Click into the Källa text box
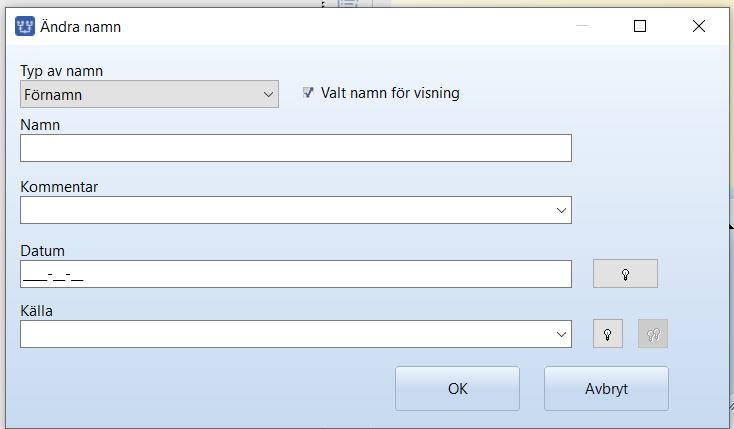734x429 pixels. pyautogui.click(x=285, y=334)
